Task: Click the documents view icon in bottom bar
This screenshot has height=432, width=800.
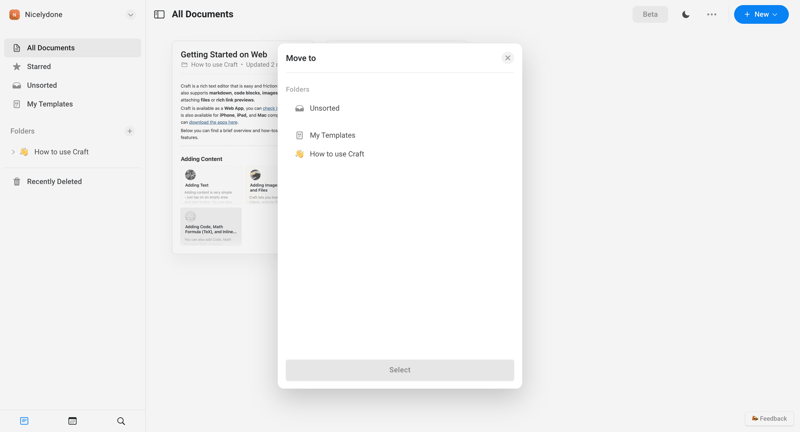Action: click(24, 421)
